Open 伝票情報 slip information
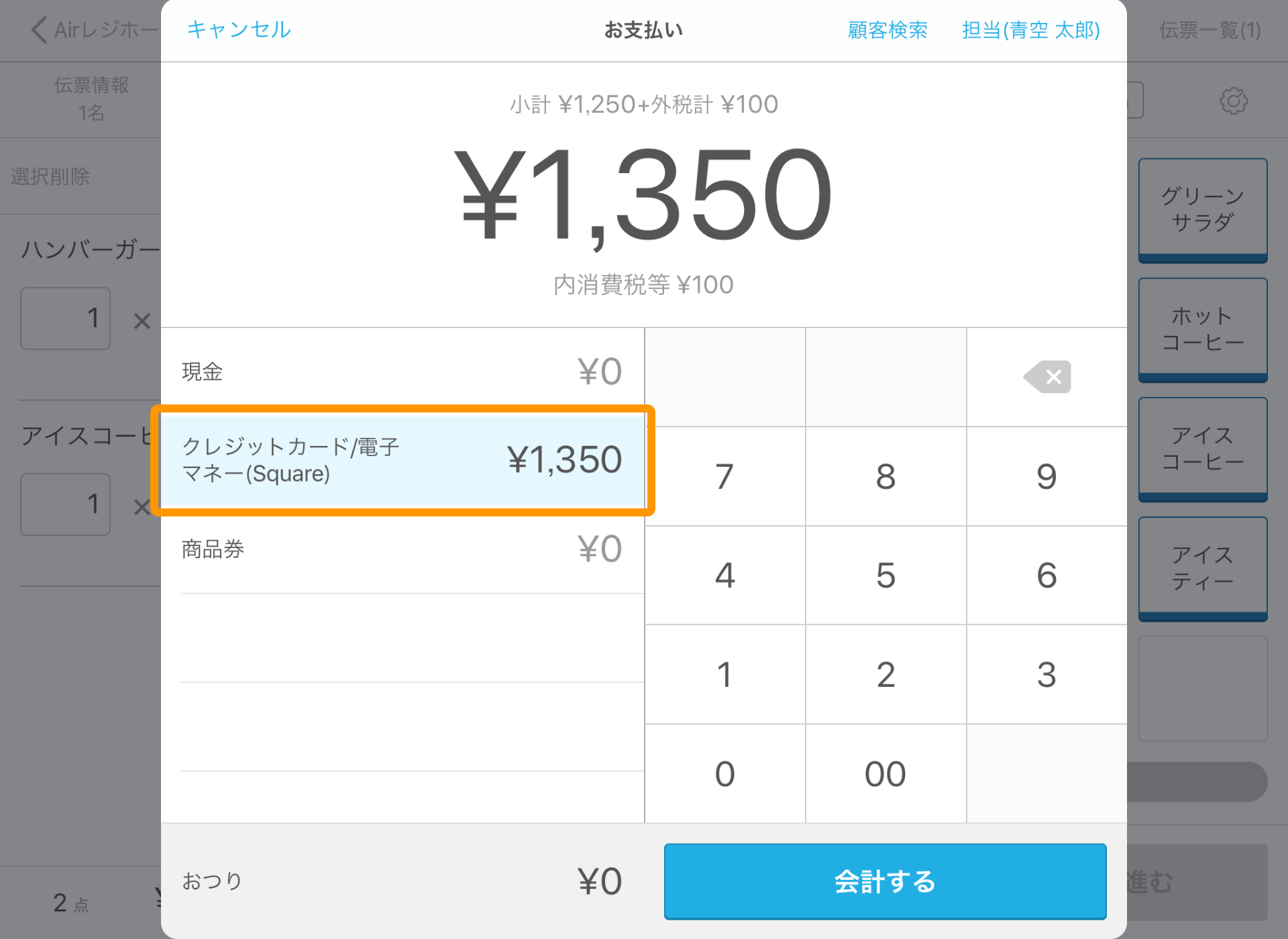 [91, 99]
